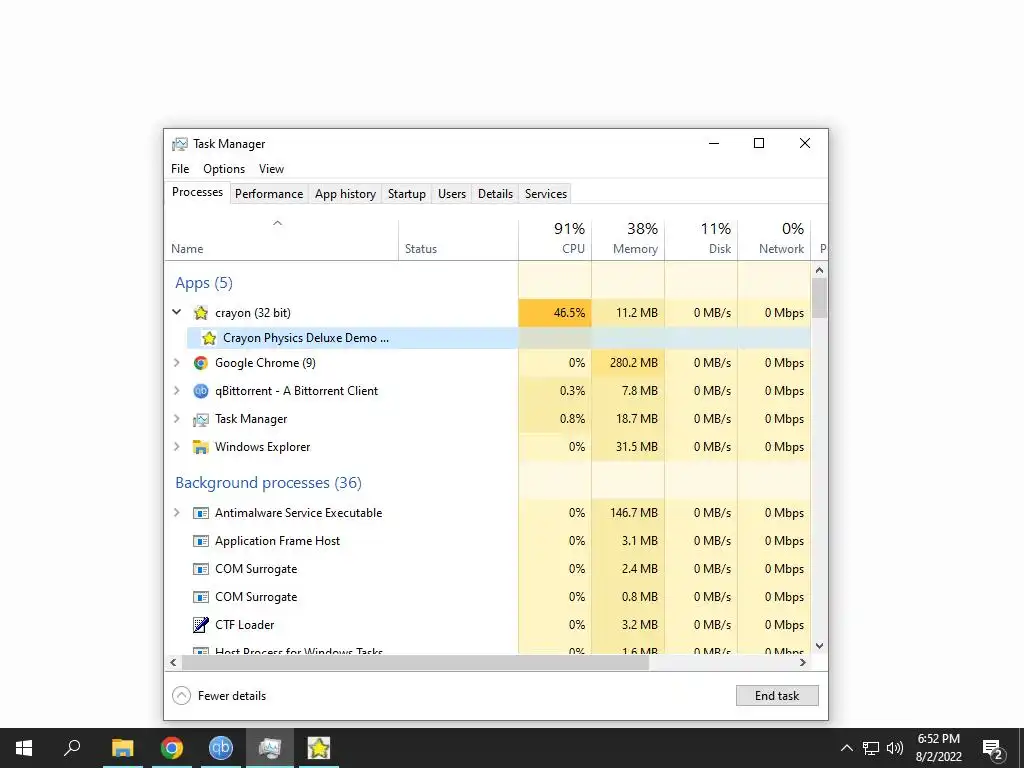The height and width of the screenshot is (768, 1024).
Task: Click the volume speaker tray icon
Action: pyautogui.click(x=894, y=748)
